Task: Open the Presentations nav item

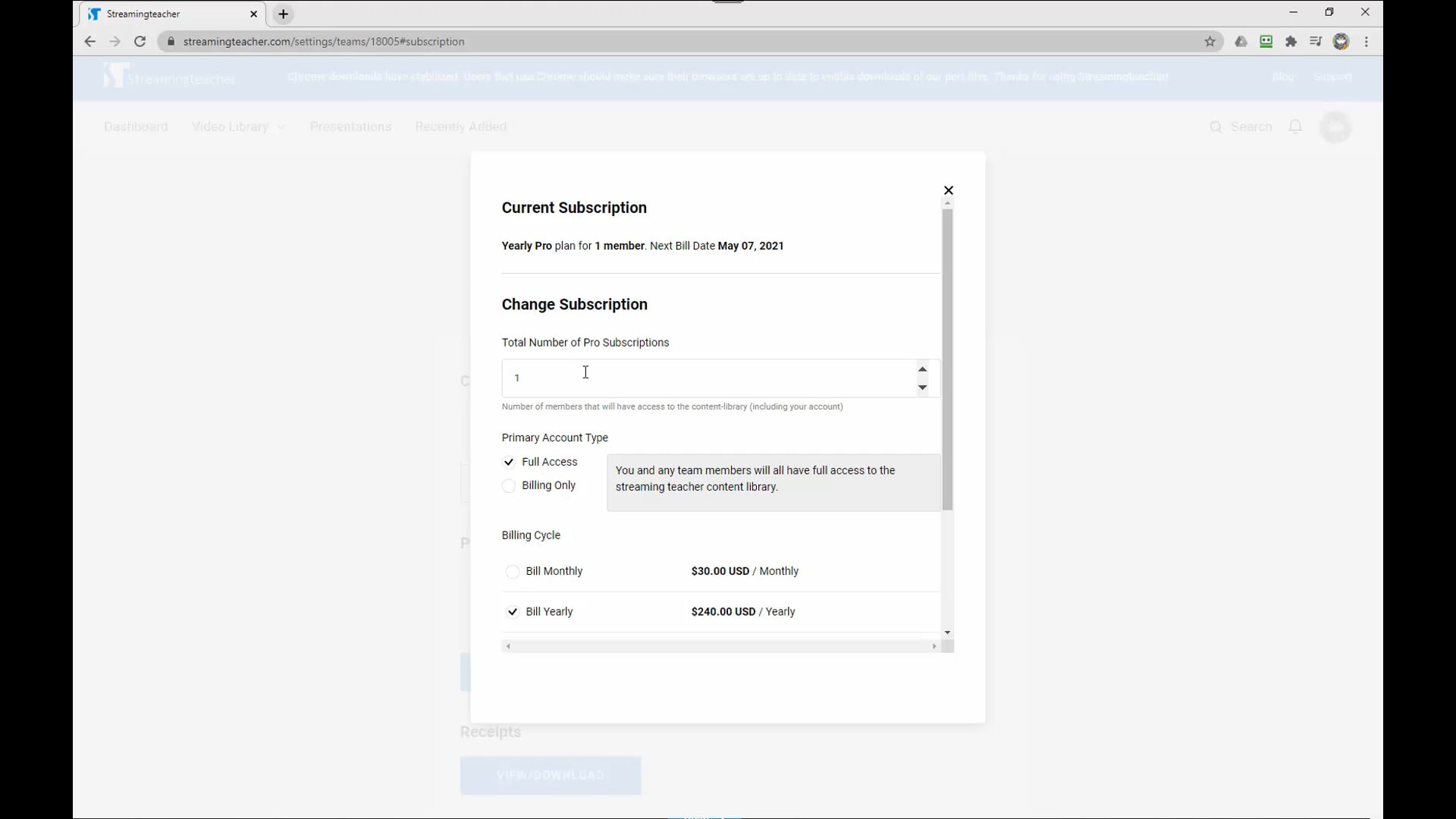Action: click(350, 127)
